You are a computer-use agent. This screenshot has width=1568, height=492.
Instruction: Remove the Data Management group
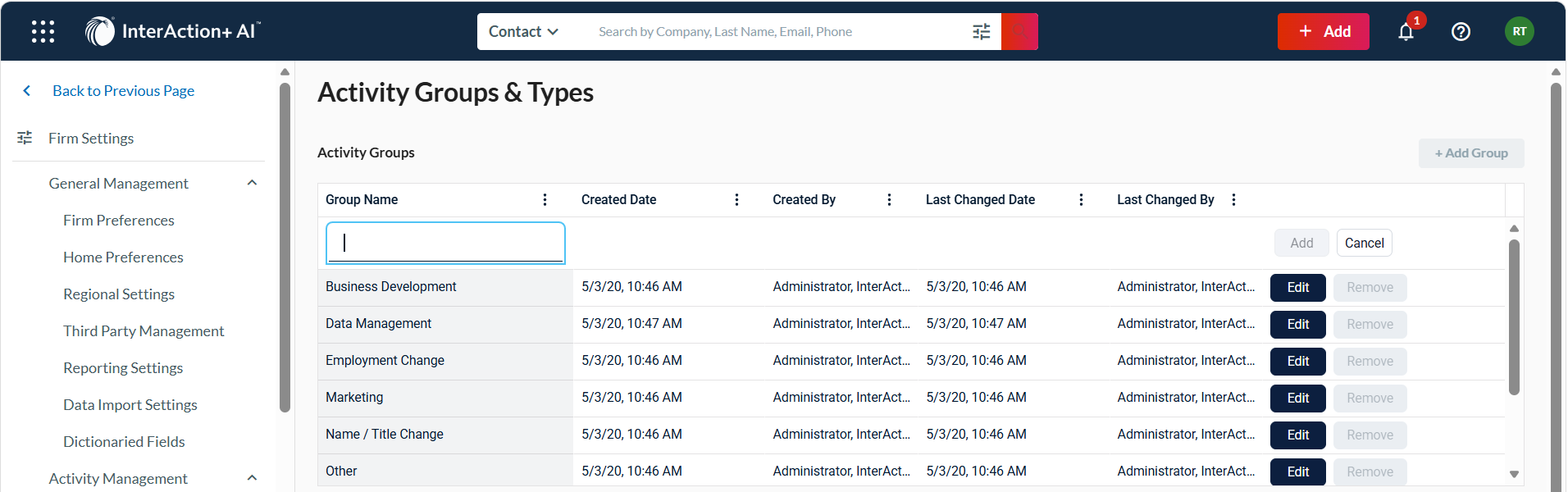tap(1370, 324)
